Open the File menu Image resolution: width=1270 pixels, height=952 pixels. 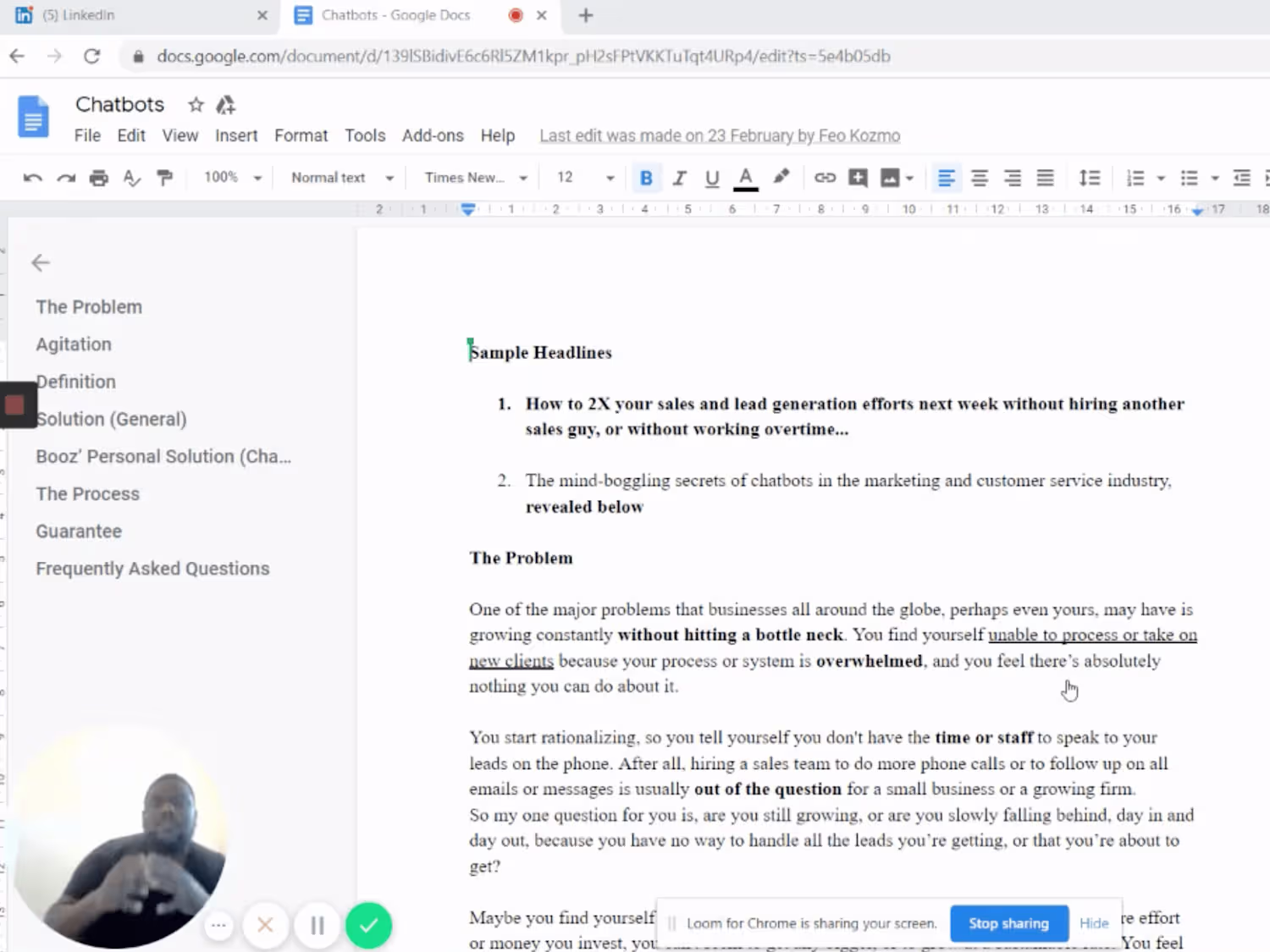pyautogui.click(x=87, y=135)
